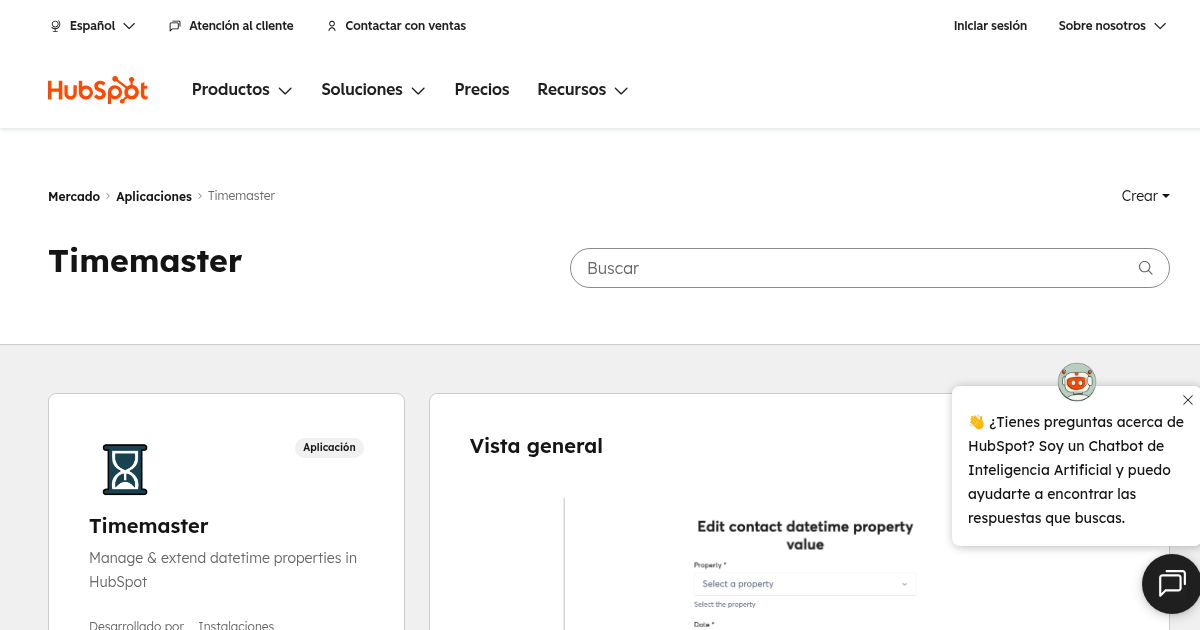Close the chatbot message popup
This screenshot has height=630, width=1200.
pyautogui.click(x=1187, y=400)
